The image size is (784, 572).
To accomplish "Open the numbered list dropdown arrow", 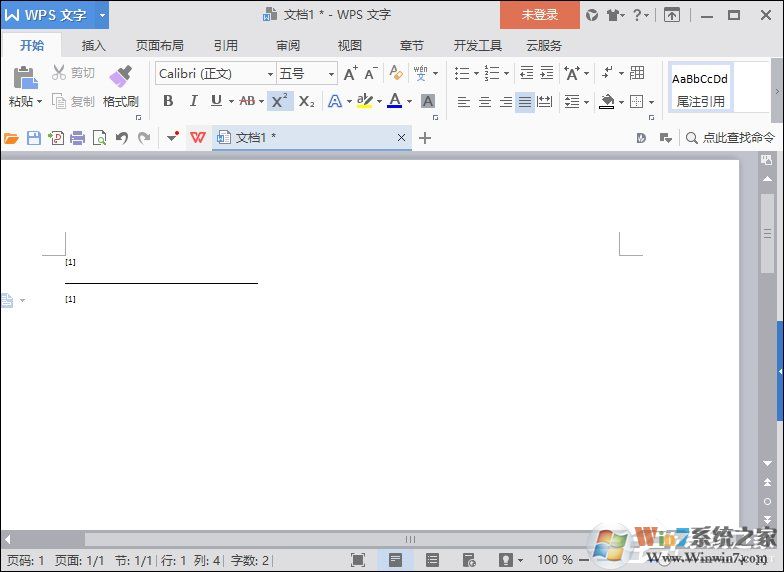I will tap(506, 74).
